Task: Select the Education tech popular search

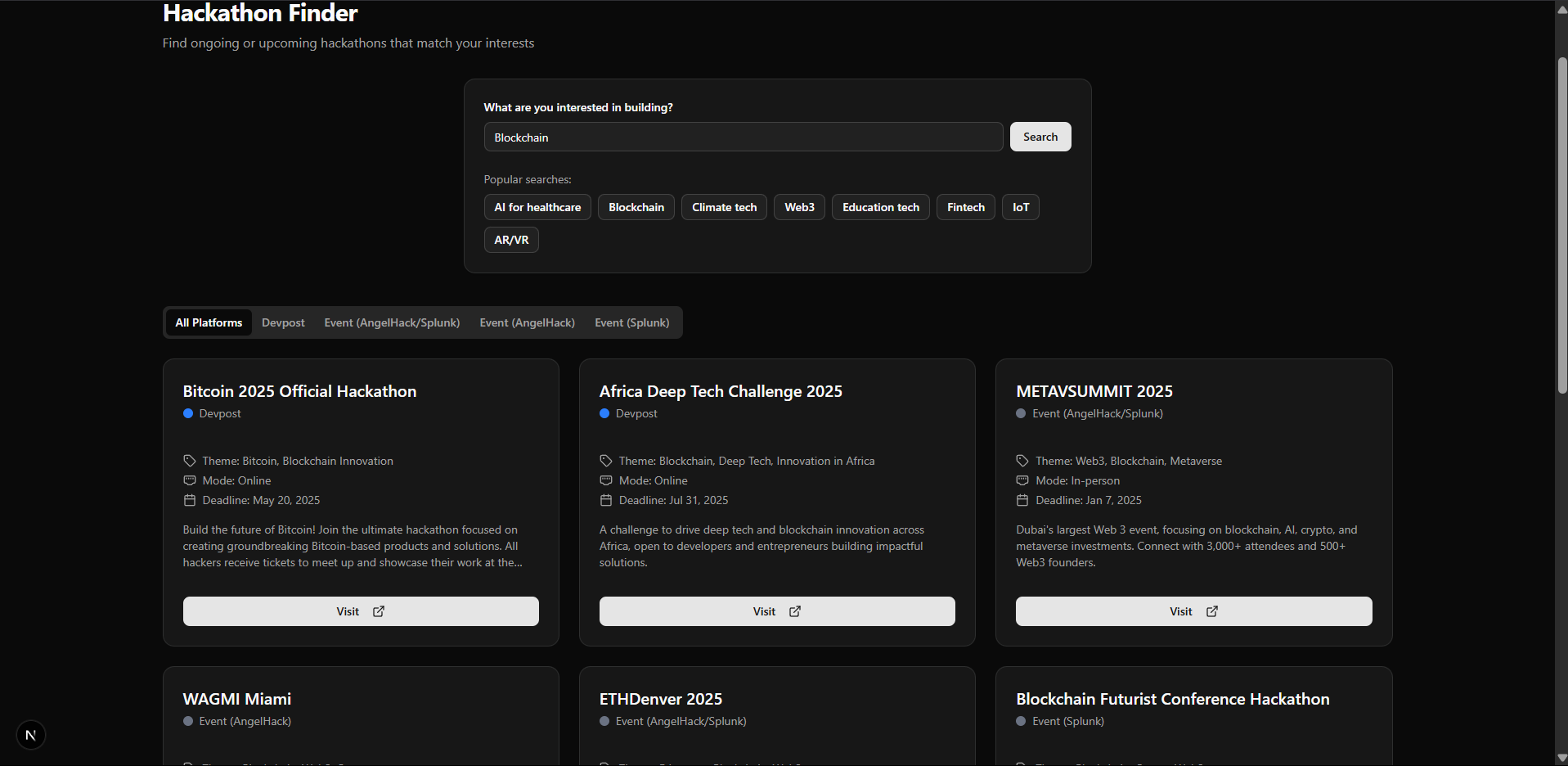Action: tap(881, 207)
